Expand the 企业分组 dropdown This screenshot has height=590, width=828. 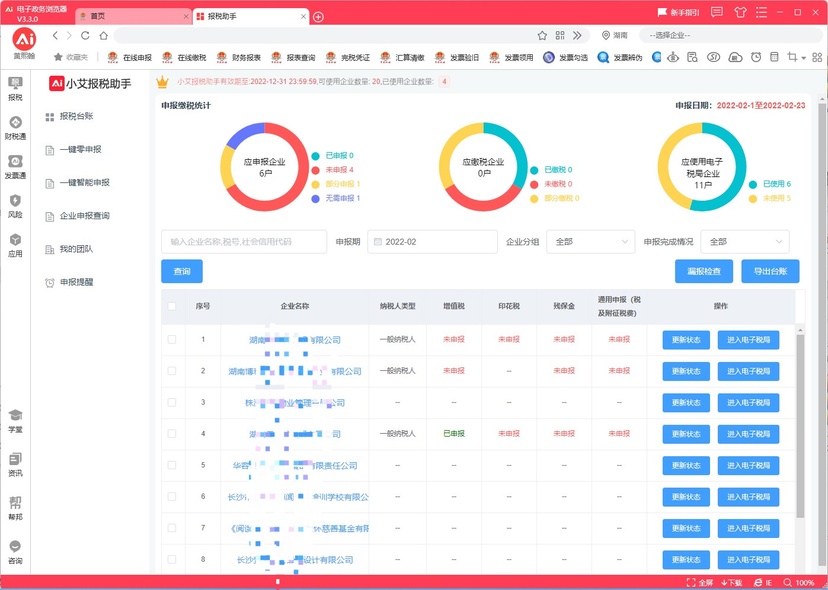590,242
